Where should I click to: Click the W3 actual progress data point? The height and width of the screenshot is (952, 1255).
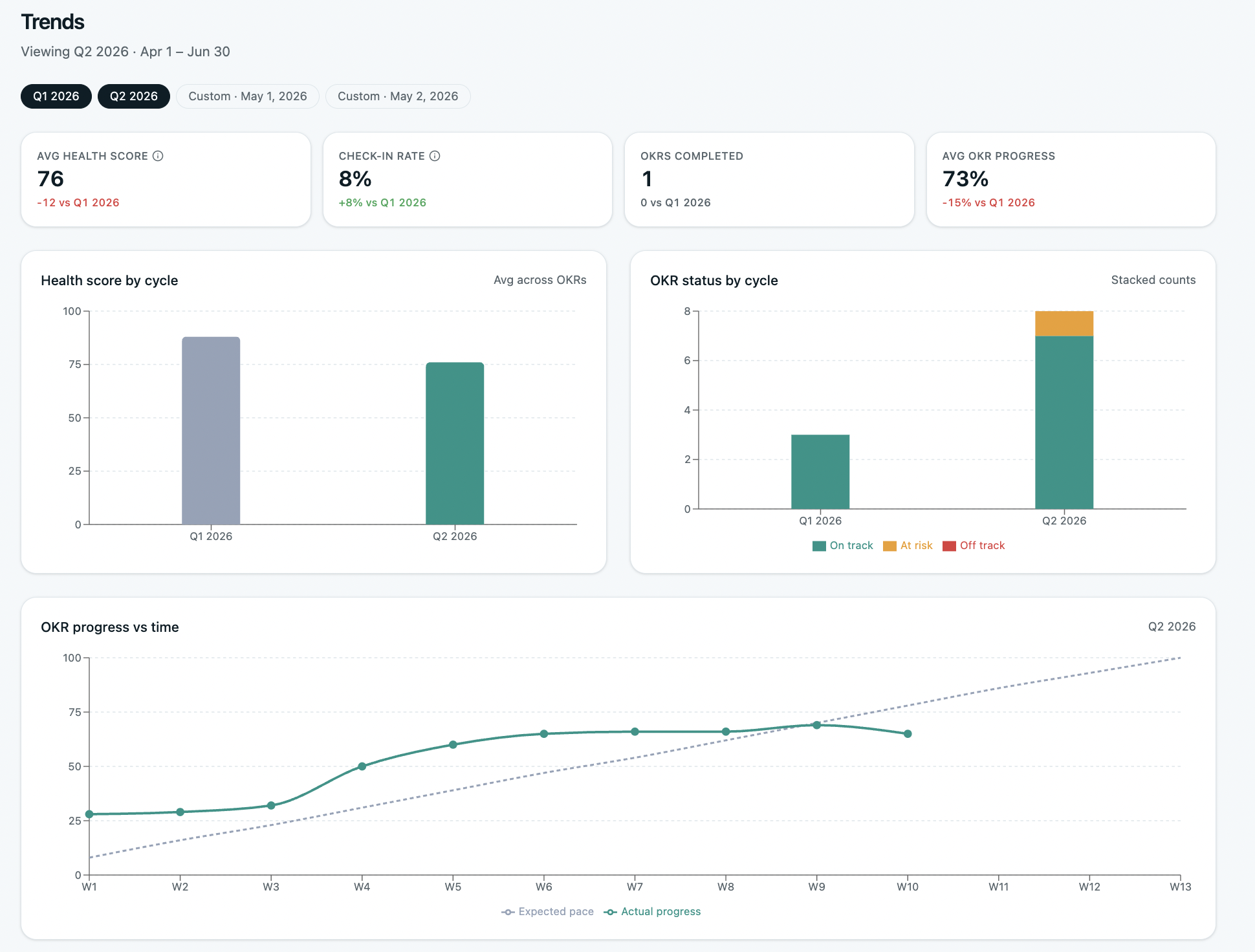[x=271, y=806]
